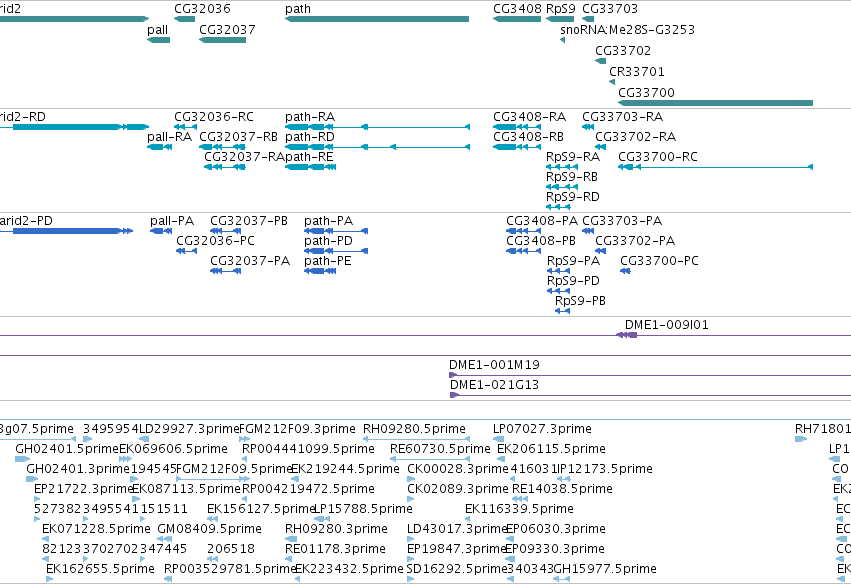This screenshot has height=584, width=851.
Task: Click the pall-PA protein label
Action: (x=172, y=221)
